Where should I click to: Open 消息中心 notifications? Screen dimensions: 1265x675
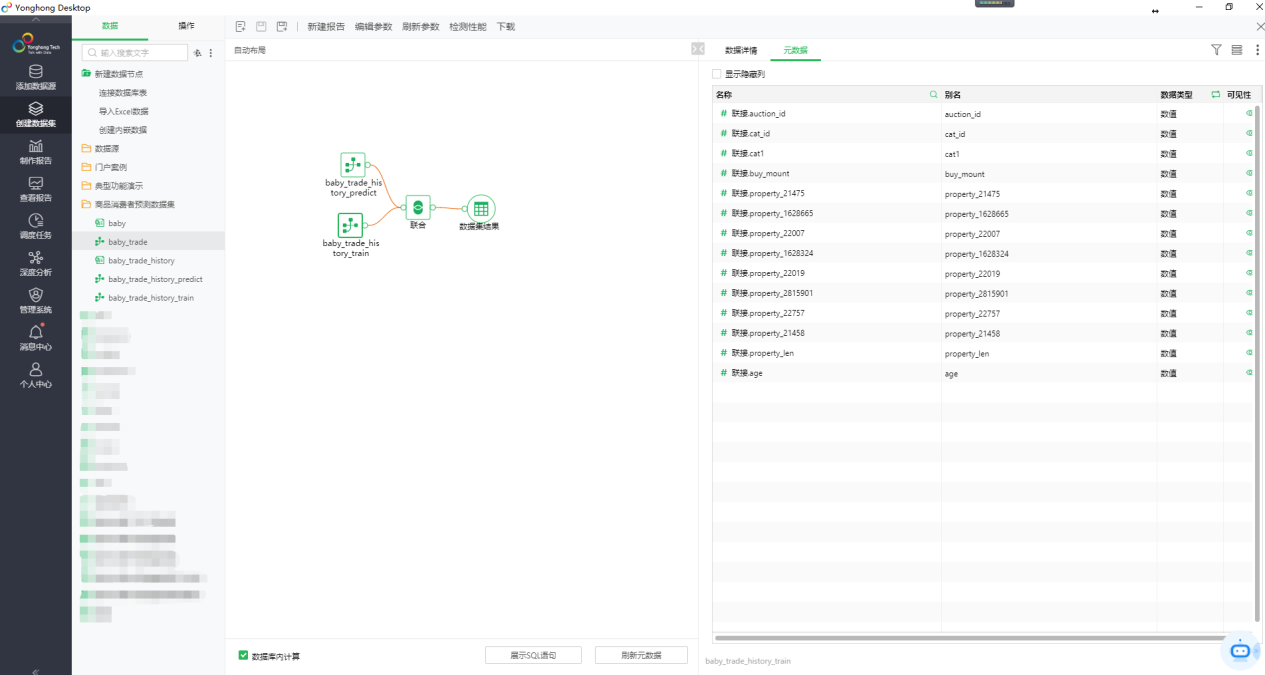coord(36,338)
